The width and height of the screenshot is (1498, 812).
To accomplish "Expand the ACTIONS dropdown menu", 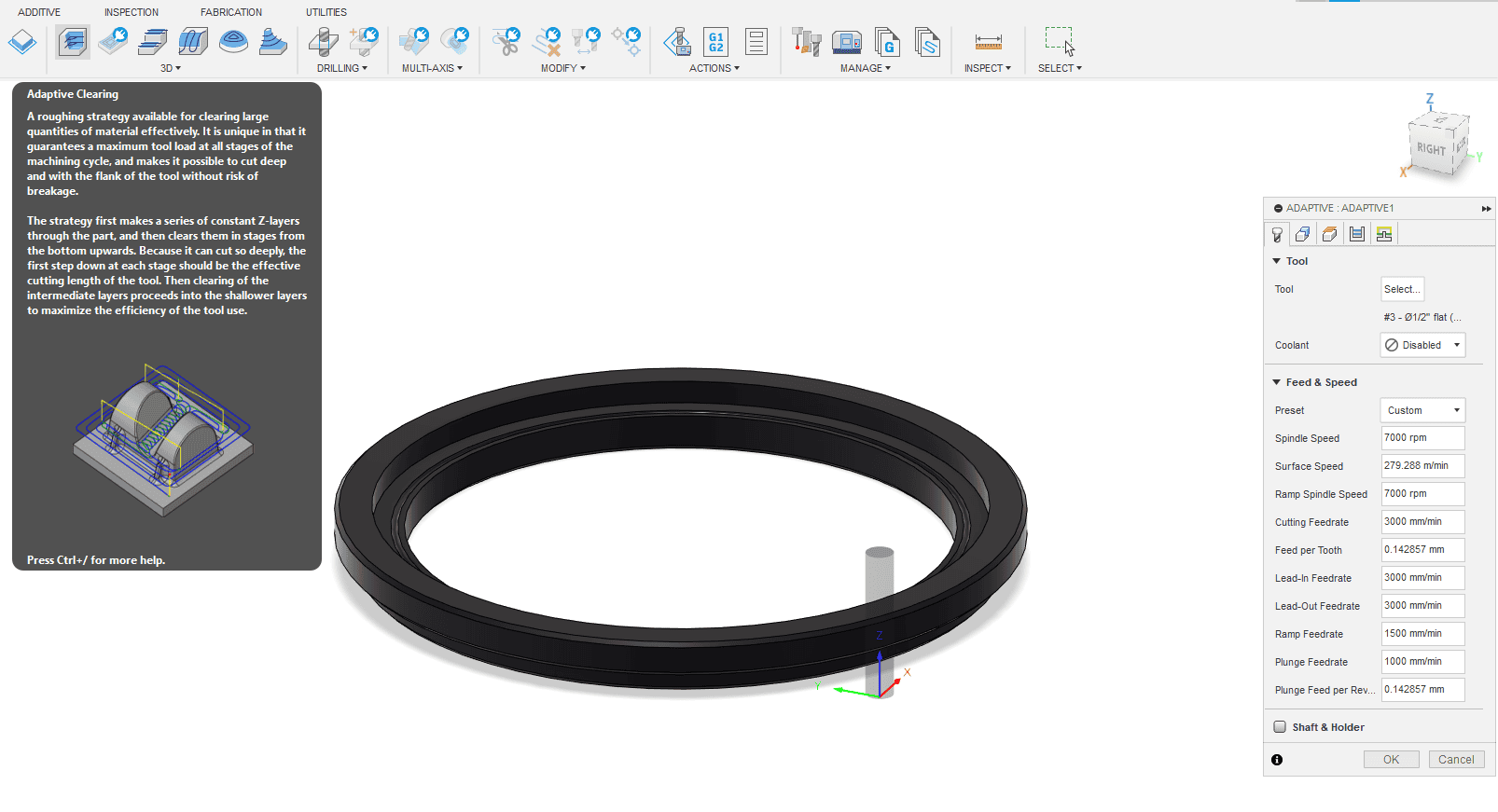I will click(x=714, y=68).
